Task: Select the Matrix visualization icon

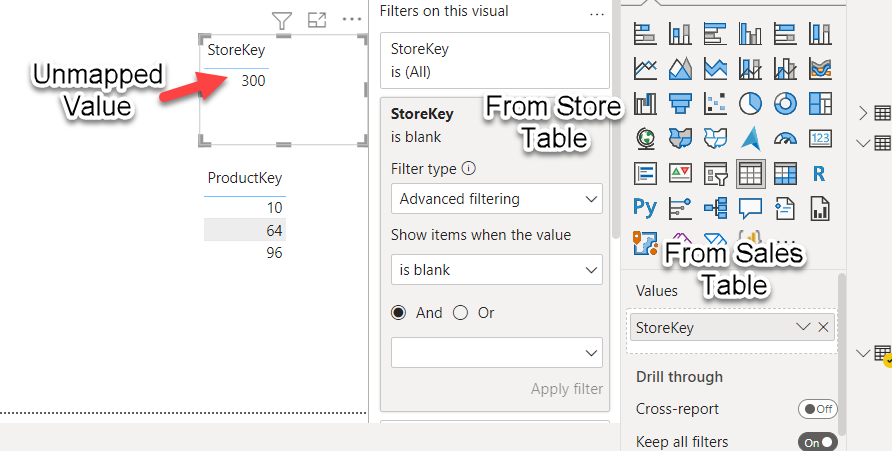Action: (x=785, y=173)
